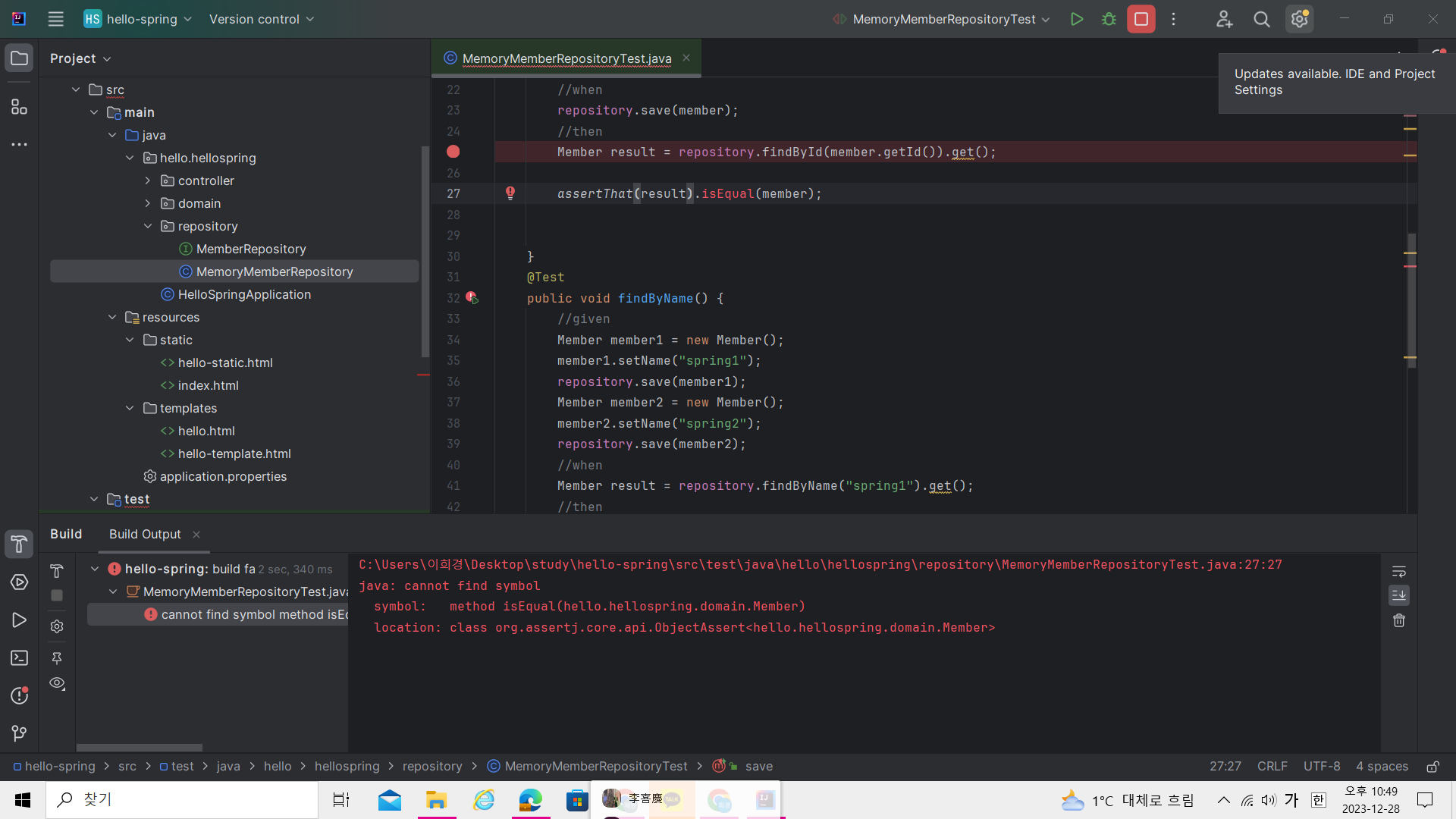Viewport: 1456px width, 819px height.
Task: Close the Build Output tab
Action: [x=196, y=535]
